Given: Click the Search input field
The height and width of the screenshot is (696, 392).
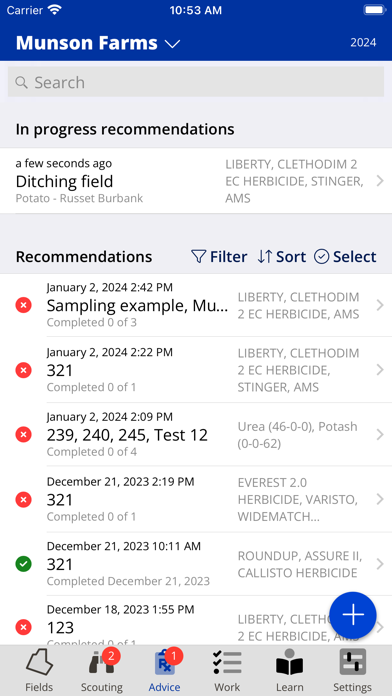Looking at the screenshot, I should coord(196,82).
